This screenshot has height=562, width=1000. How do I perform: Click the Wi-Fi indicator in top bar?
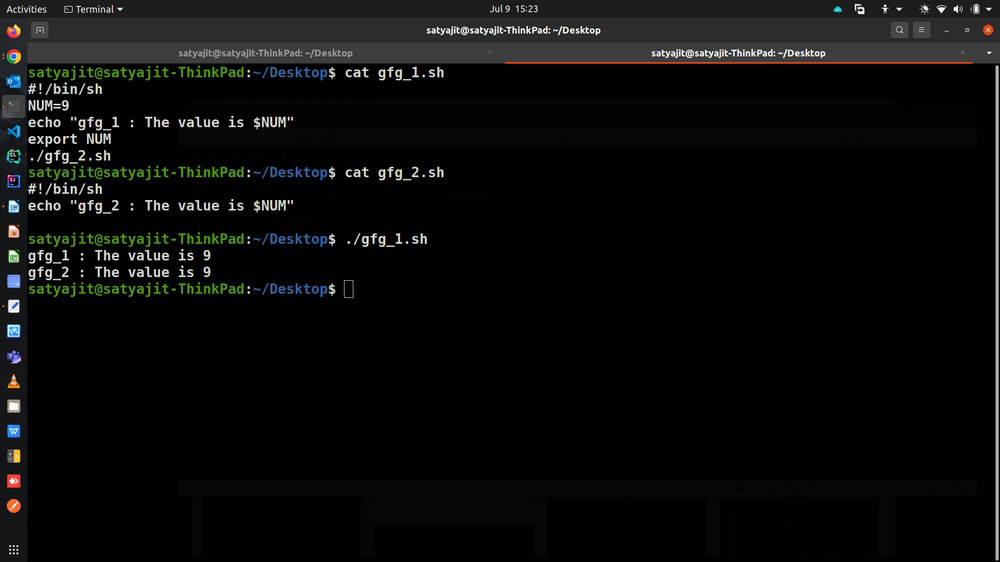click(x=941, y=9)
